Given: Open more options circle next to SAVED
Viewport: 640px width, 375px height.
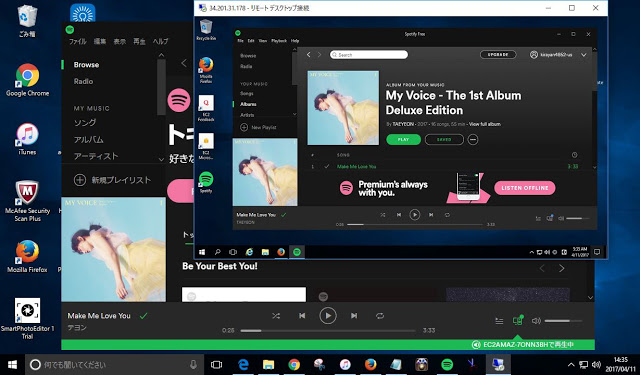Looking at the screenshot, I should point(473,140).
